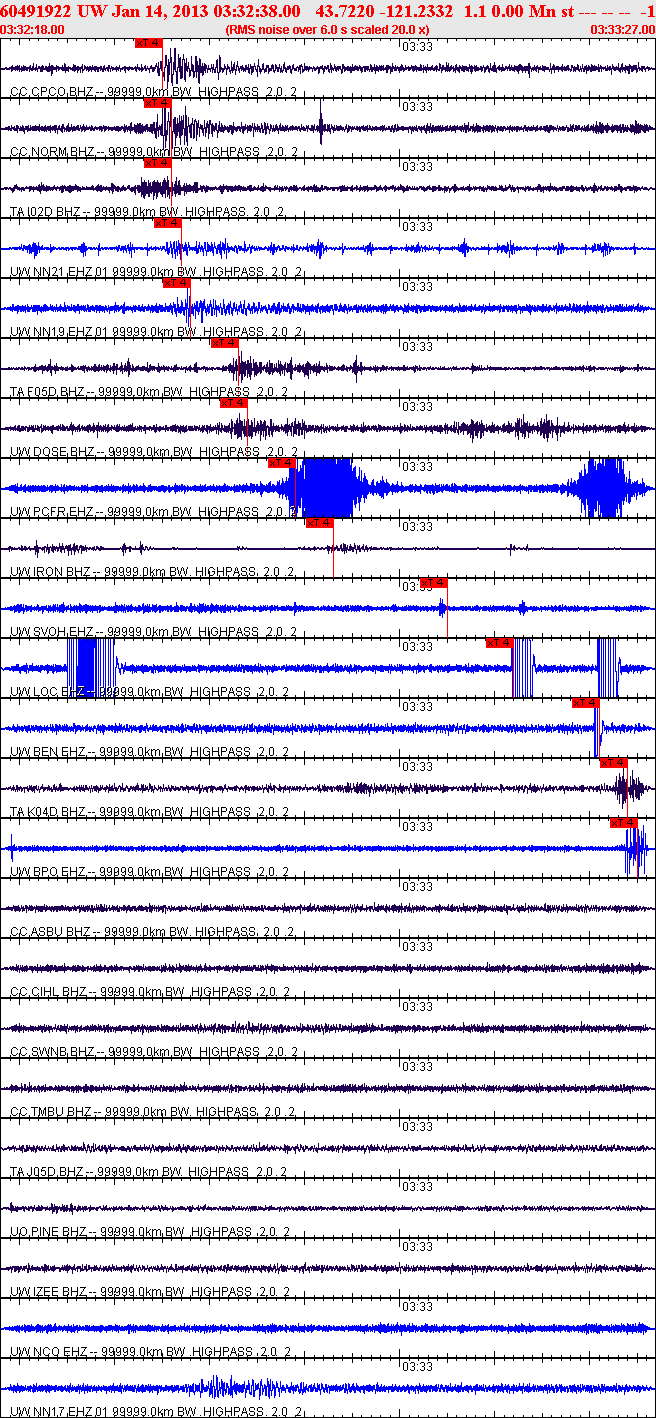Click the CC.NORM.BHZ station label
The image size is (656, 1418).
coord(53,152)
